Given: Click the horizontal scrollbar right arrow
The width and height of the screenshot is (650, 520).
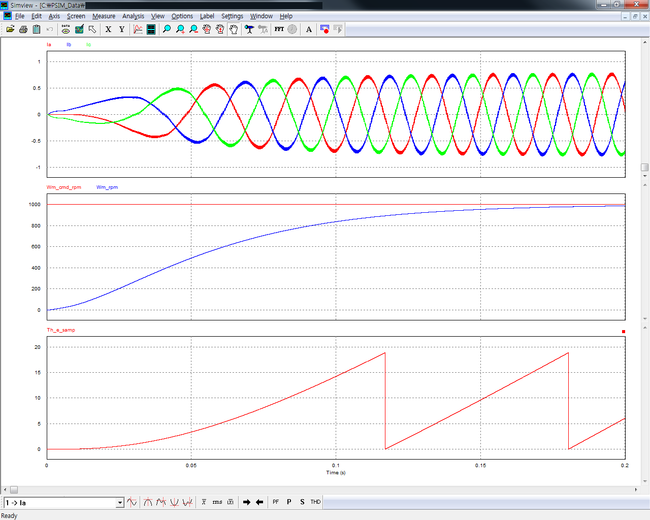Looking at the screenshot, I should click(636, 490).
